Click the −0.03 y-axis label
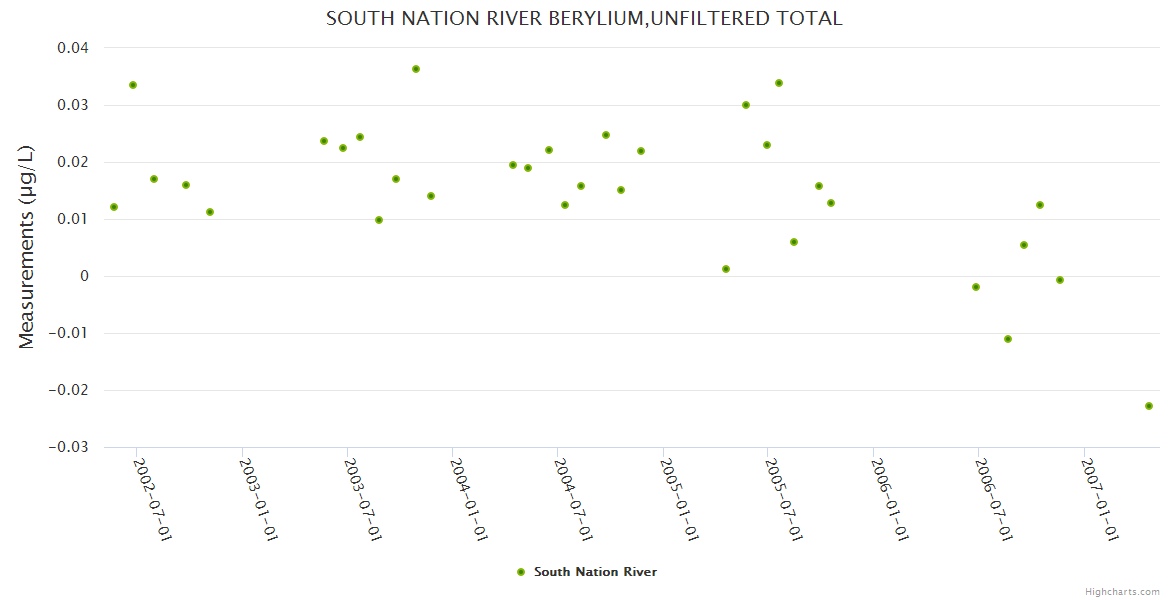 tap(68, 447)
